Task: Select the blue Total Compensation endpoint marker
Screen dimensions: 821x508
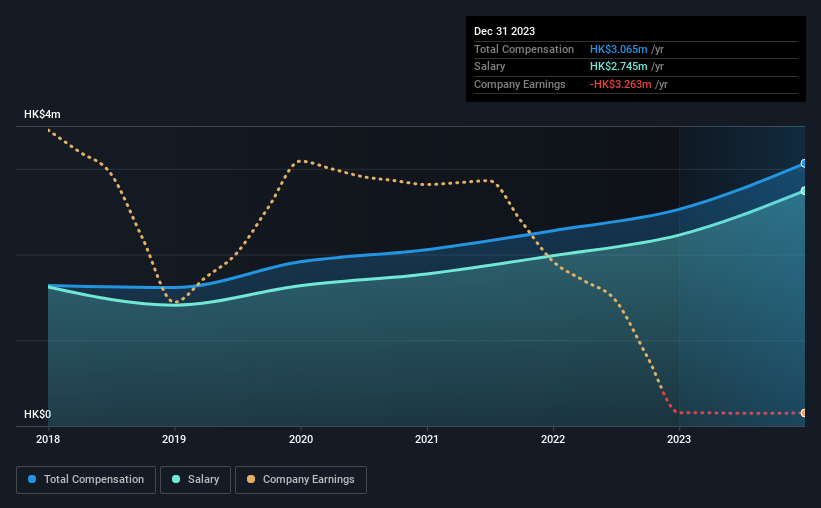Action: click(803, 164)
